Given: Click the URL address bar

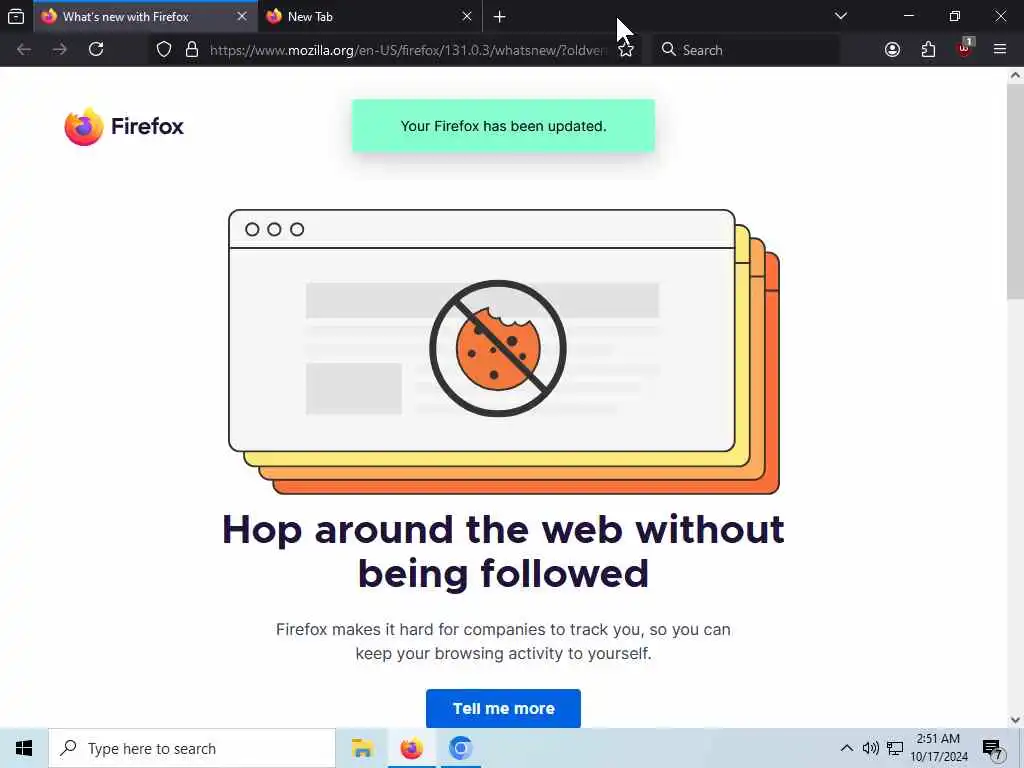Looking at the screenshot, I should 408,50.
